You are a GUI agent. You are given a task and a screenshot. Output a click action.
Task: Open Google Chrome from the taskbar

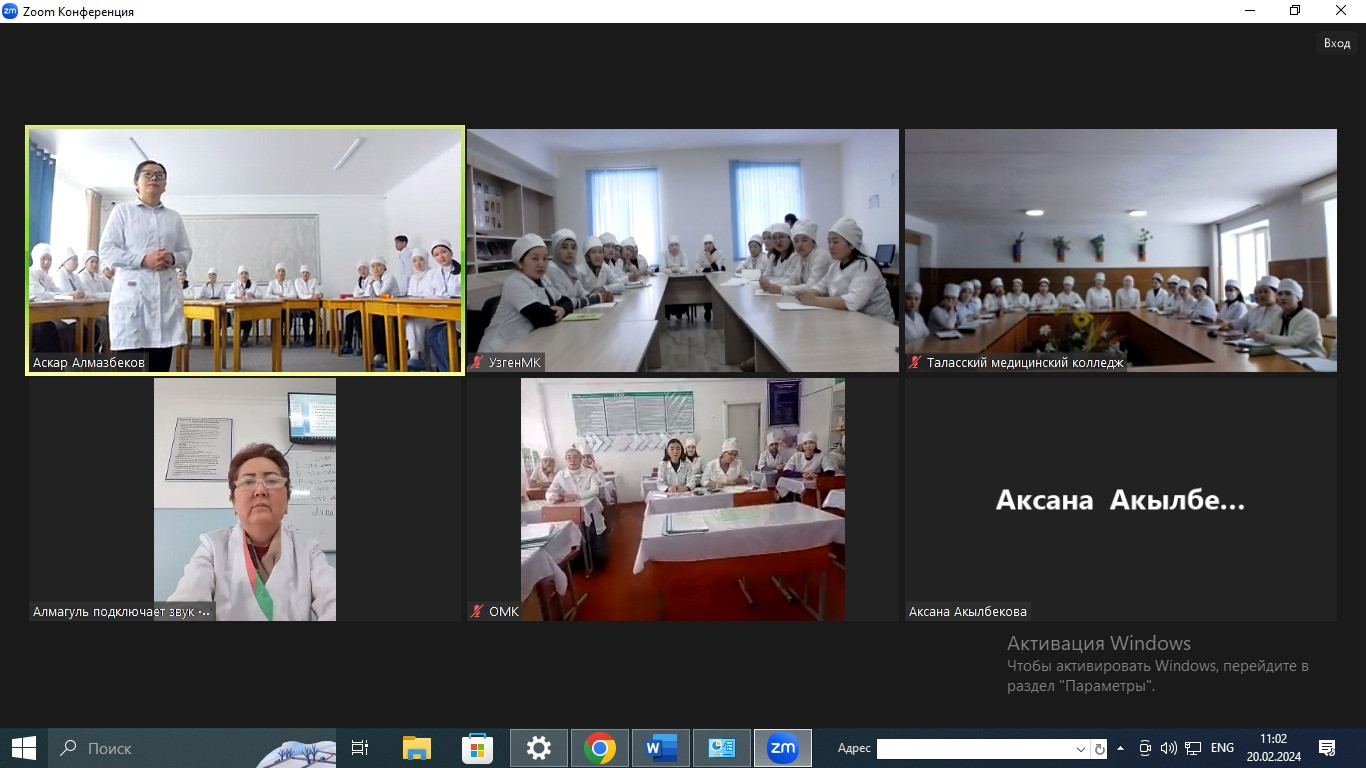pos(600,748)
